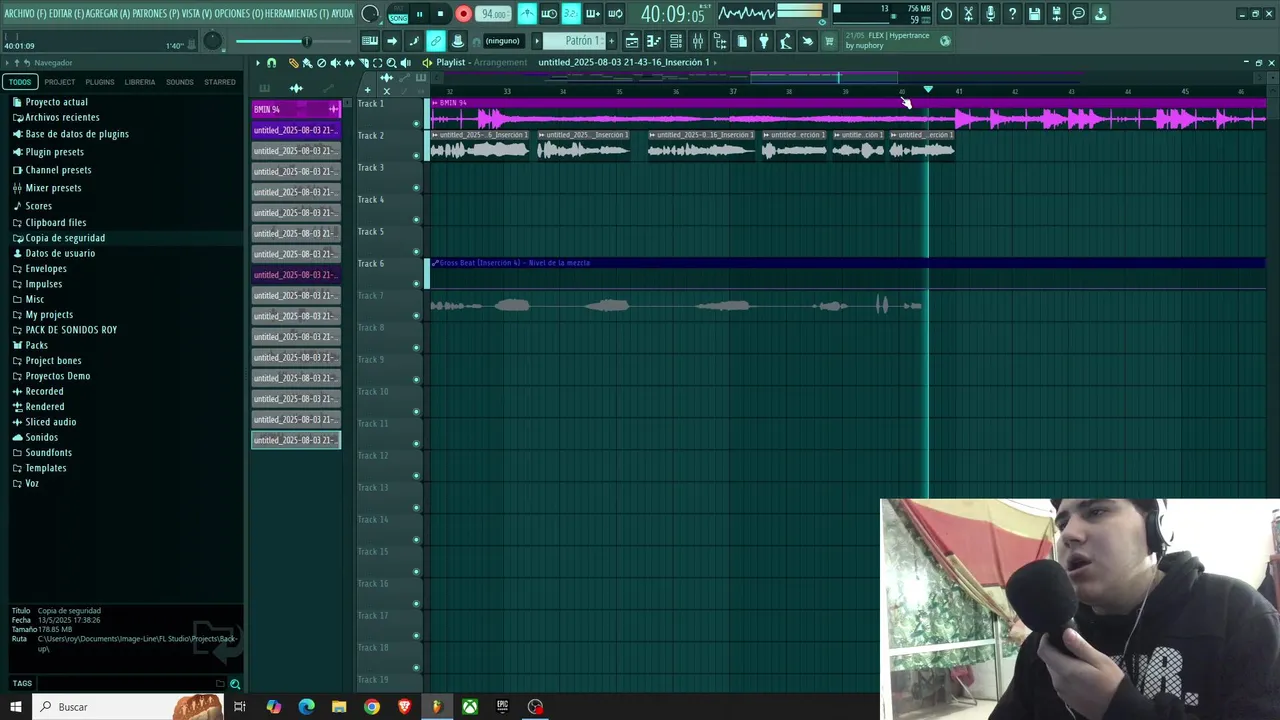Open the VISTA (V) menu

(197, 14)
